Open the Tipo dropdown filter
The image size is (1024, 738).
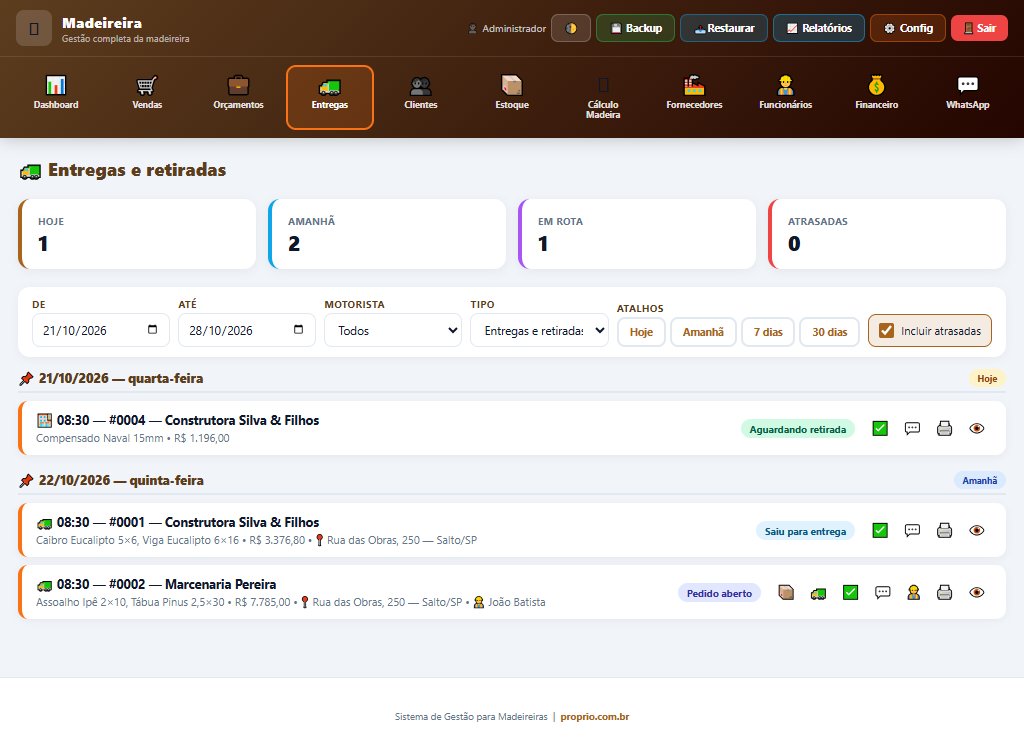[x=539, y=330]
